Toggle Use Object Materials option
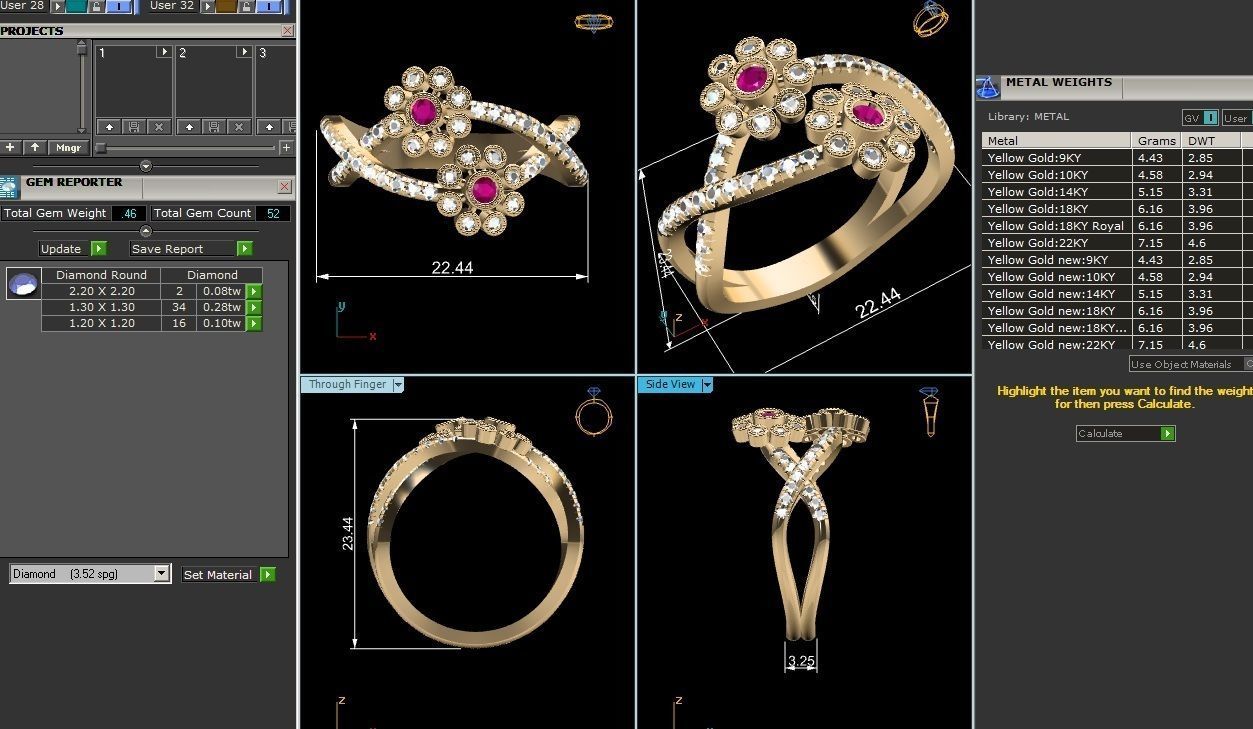This screenshot has width=1253, height=729. 1191,364
